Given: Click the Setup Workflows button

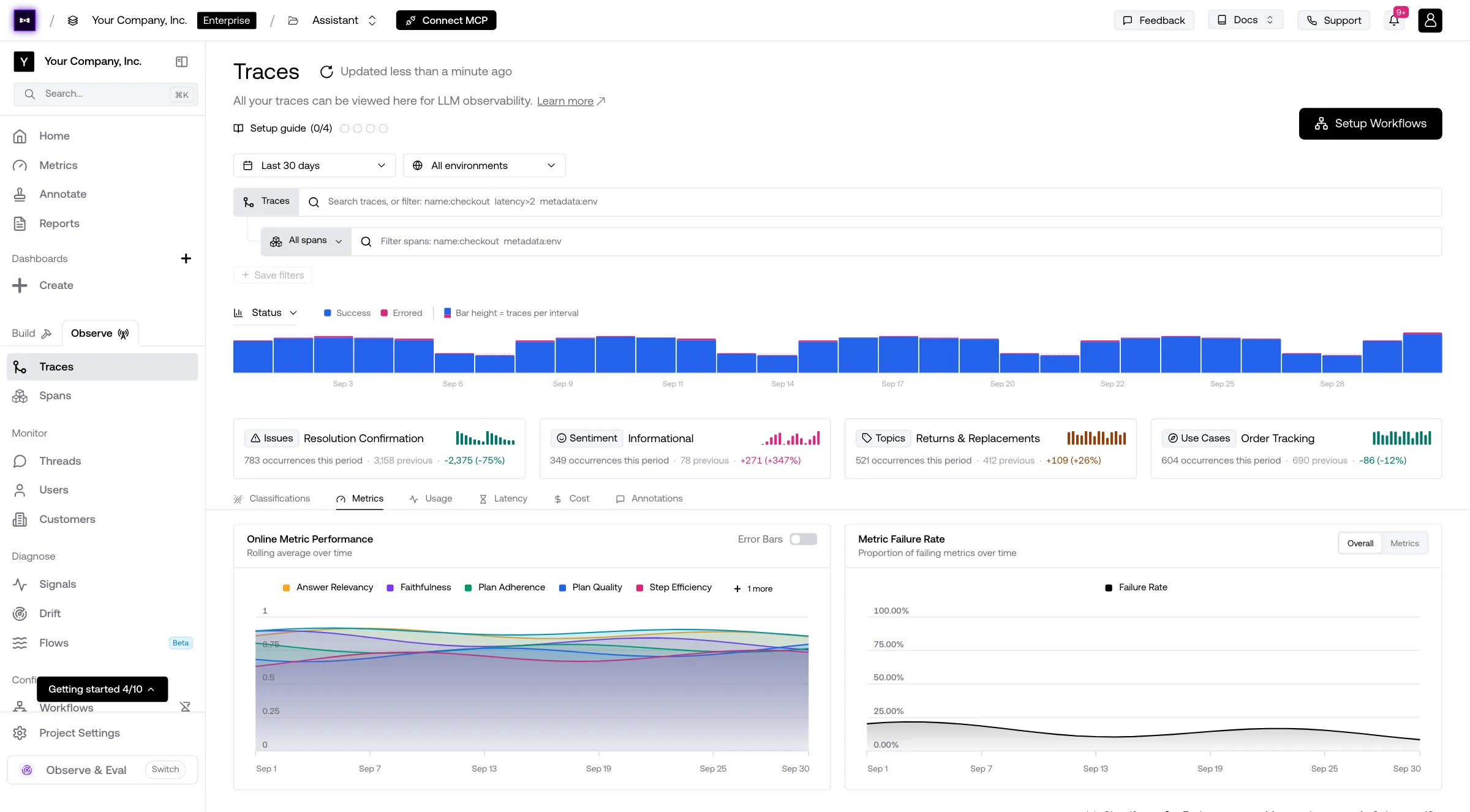Looking at the screenshot, I should click(1370, 124).
